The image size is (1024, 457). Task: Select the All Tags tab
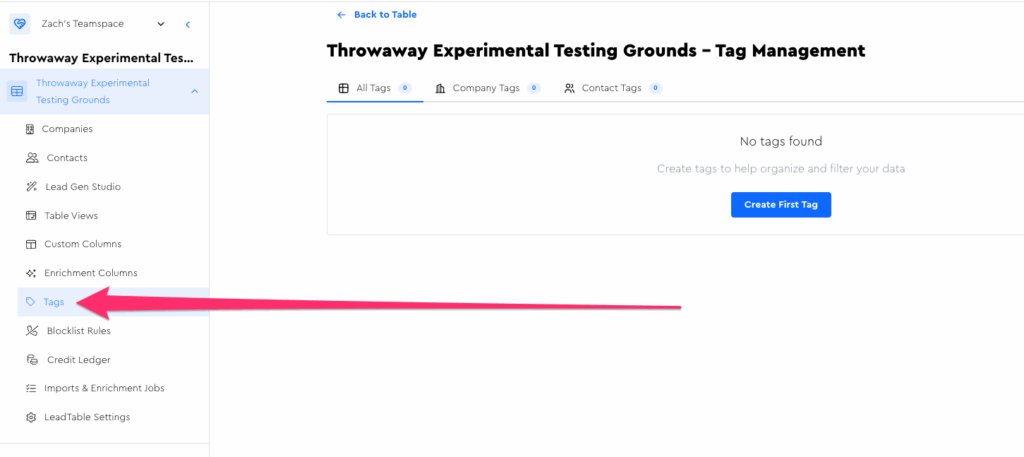(x=373, y=88)
